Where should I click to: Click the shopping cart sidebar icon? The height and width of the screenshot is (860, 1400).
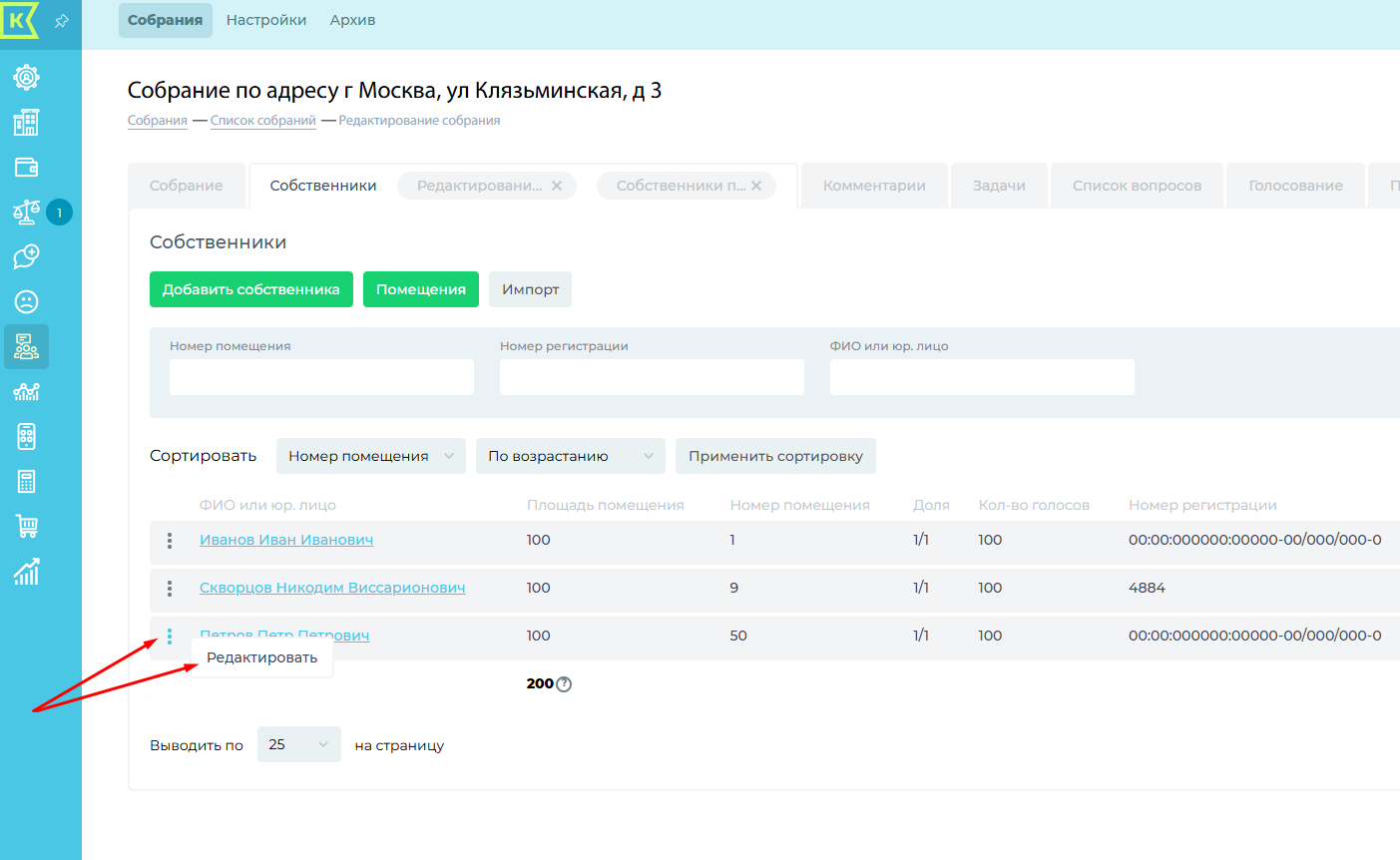coord(26,526)
